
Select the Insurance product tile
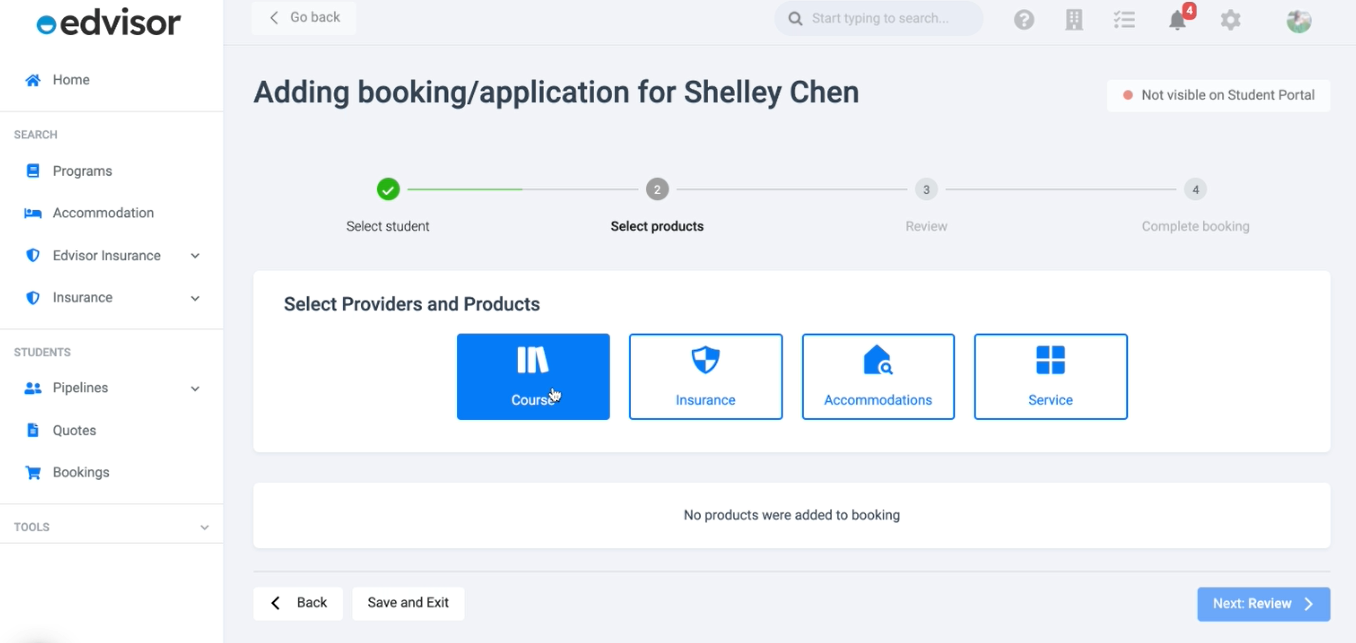point(706,377)
